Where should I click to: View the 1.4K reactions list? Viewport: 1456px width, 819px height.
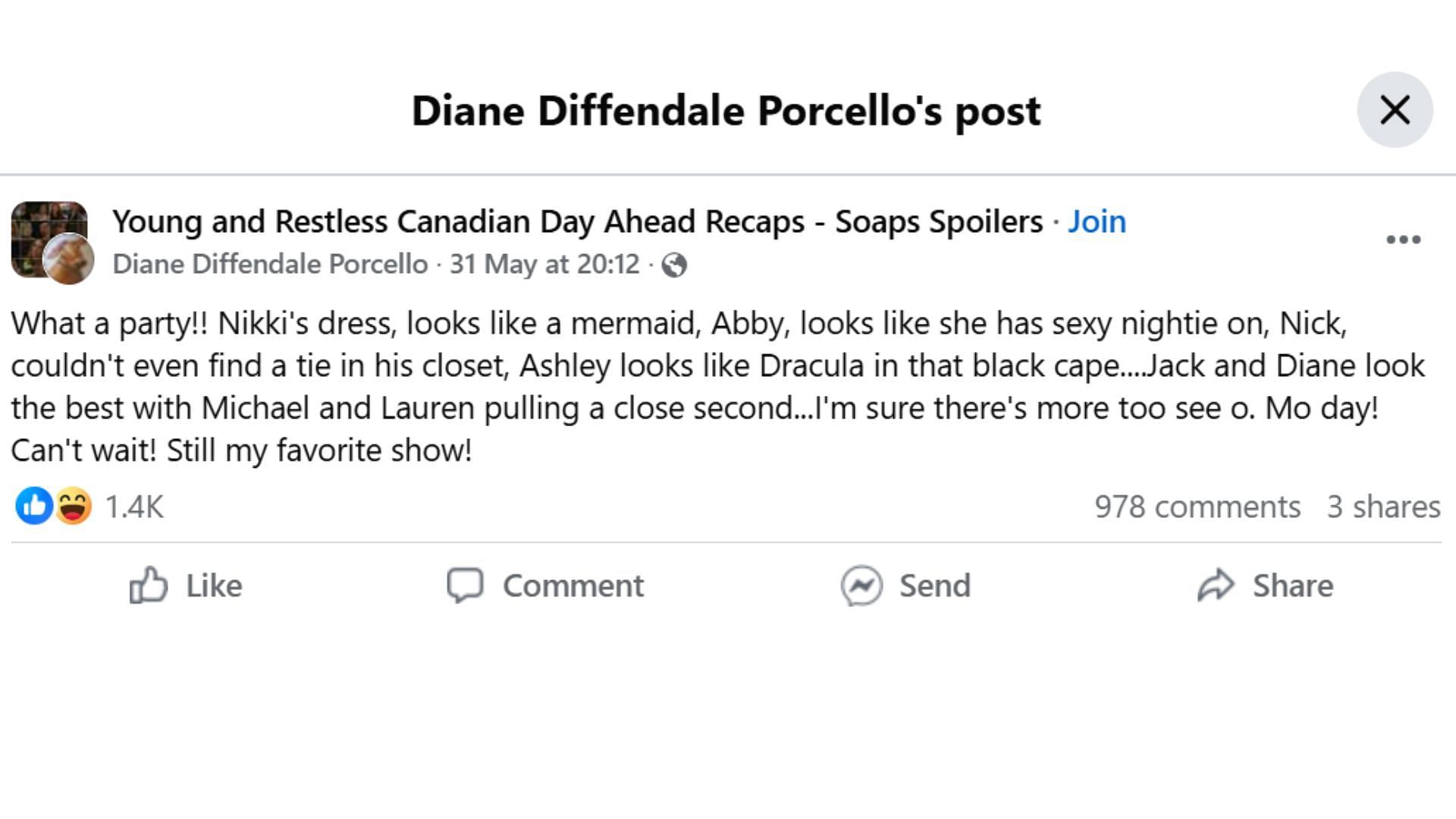[x=134, y=507]
